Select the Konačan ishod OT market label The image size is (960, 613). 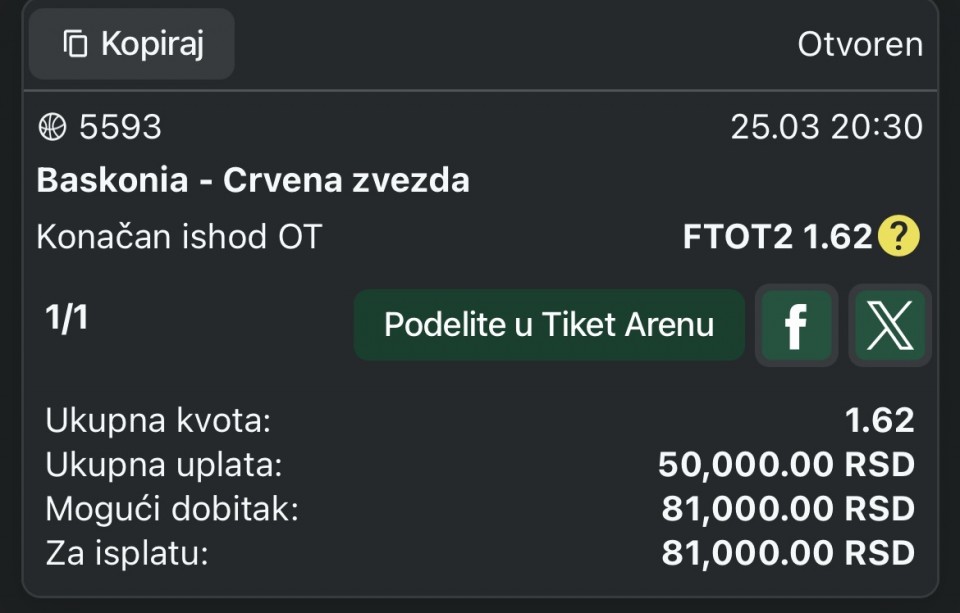click(179, 237)
